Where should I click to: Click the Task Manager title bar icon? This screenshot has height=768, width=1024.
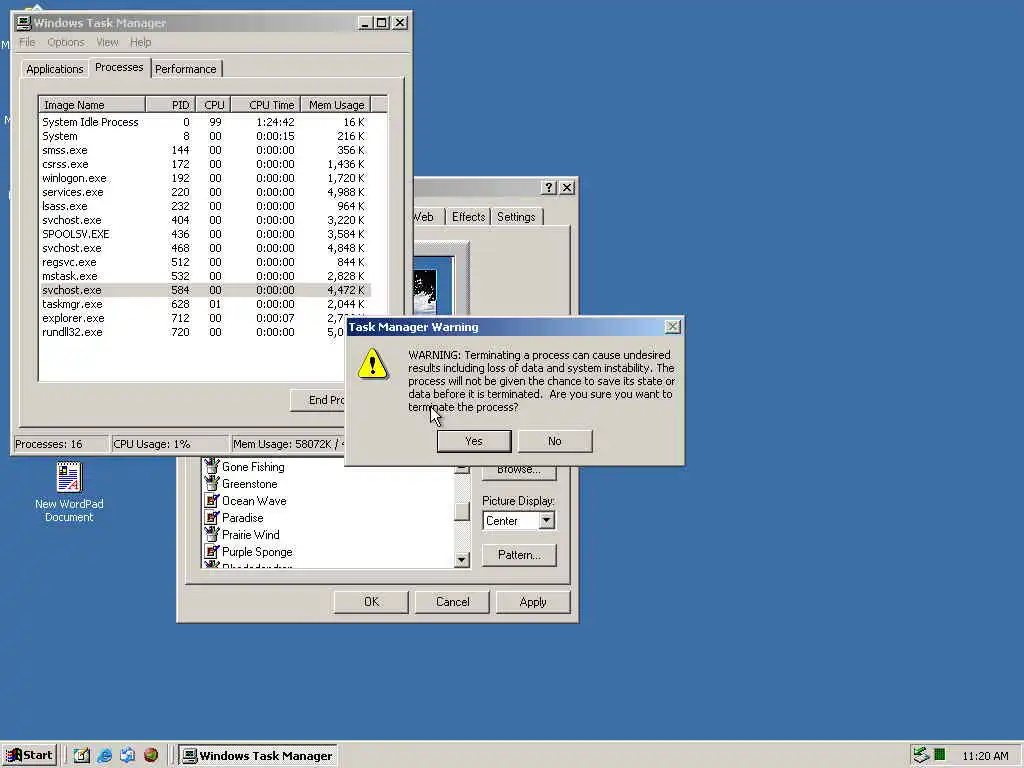pyautogui.click(x=24, y=23)
